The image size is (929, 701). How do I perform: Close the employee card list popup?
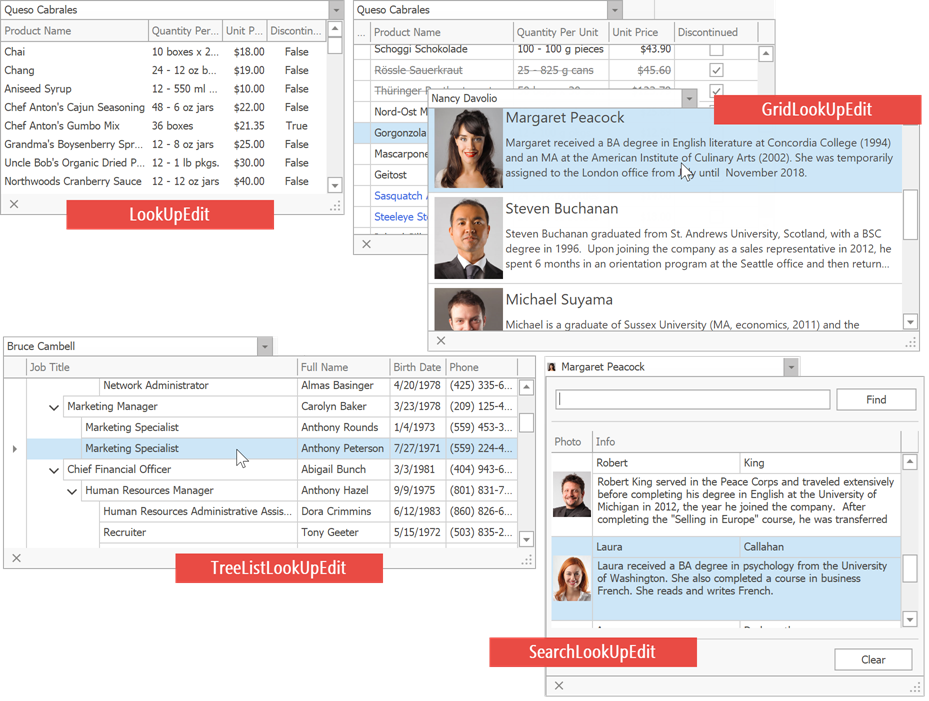[x=441, y=341]
